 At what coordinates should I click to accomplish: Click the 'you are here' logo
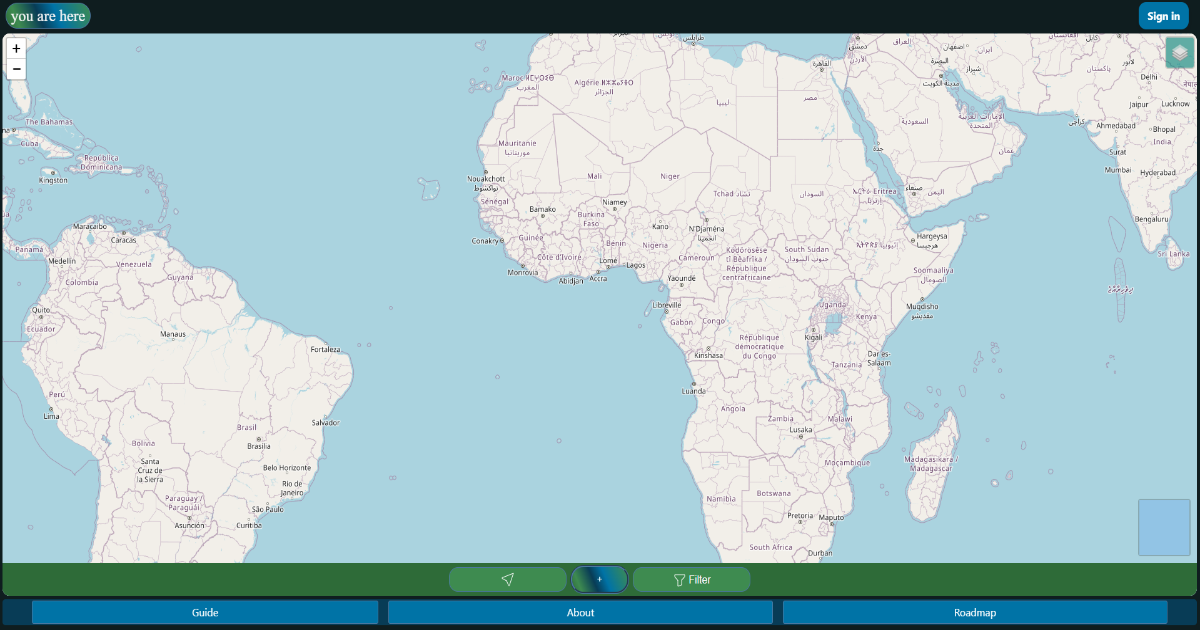47,16
